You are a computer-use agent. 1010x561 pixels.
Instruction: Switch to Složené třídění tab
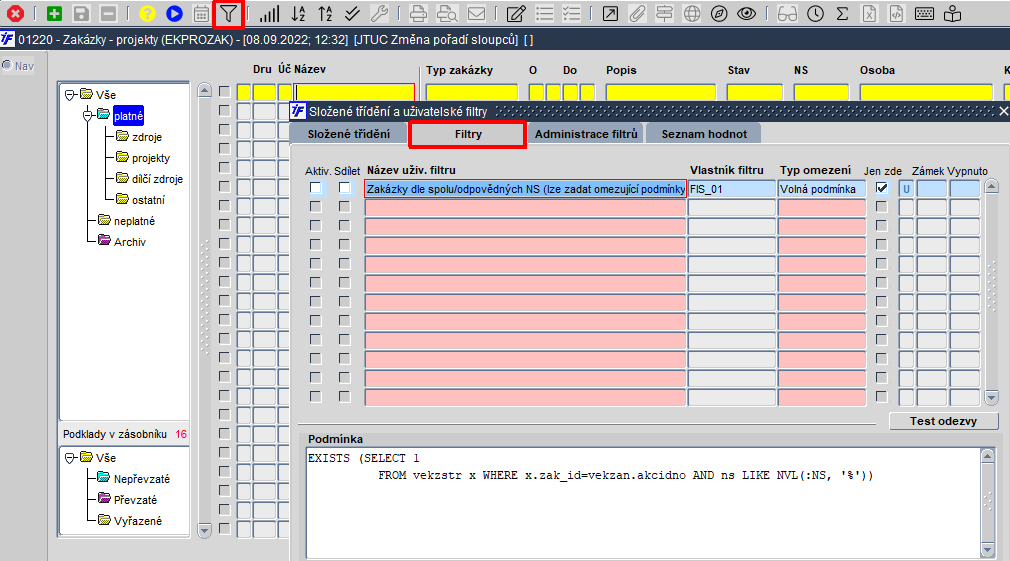[x=348, y=134]
